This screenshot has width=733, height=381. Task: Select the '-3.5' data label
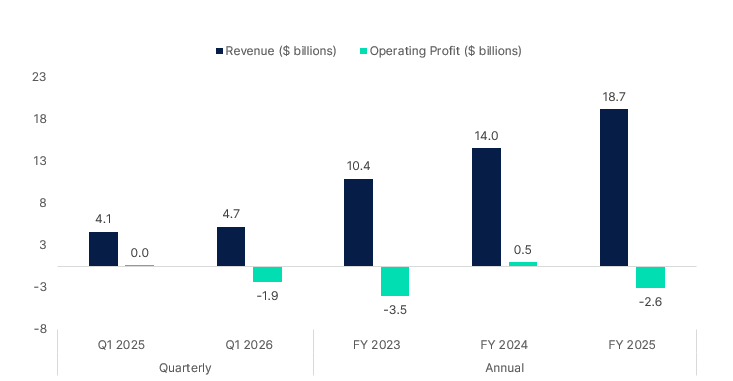[395, 310]
